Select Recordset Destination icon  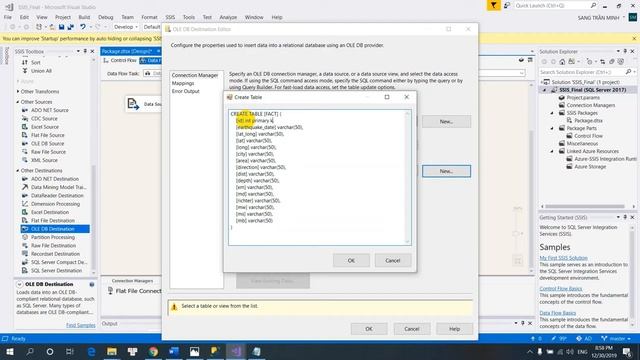25,254
